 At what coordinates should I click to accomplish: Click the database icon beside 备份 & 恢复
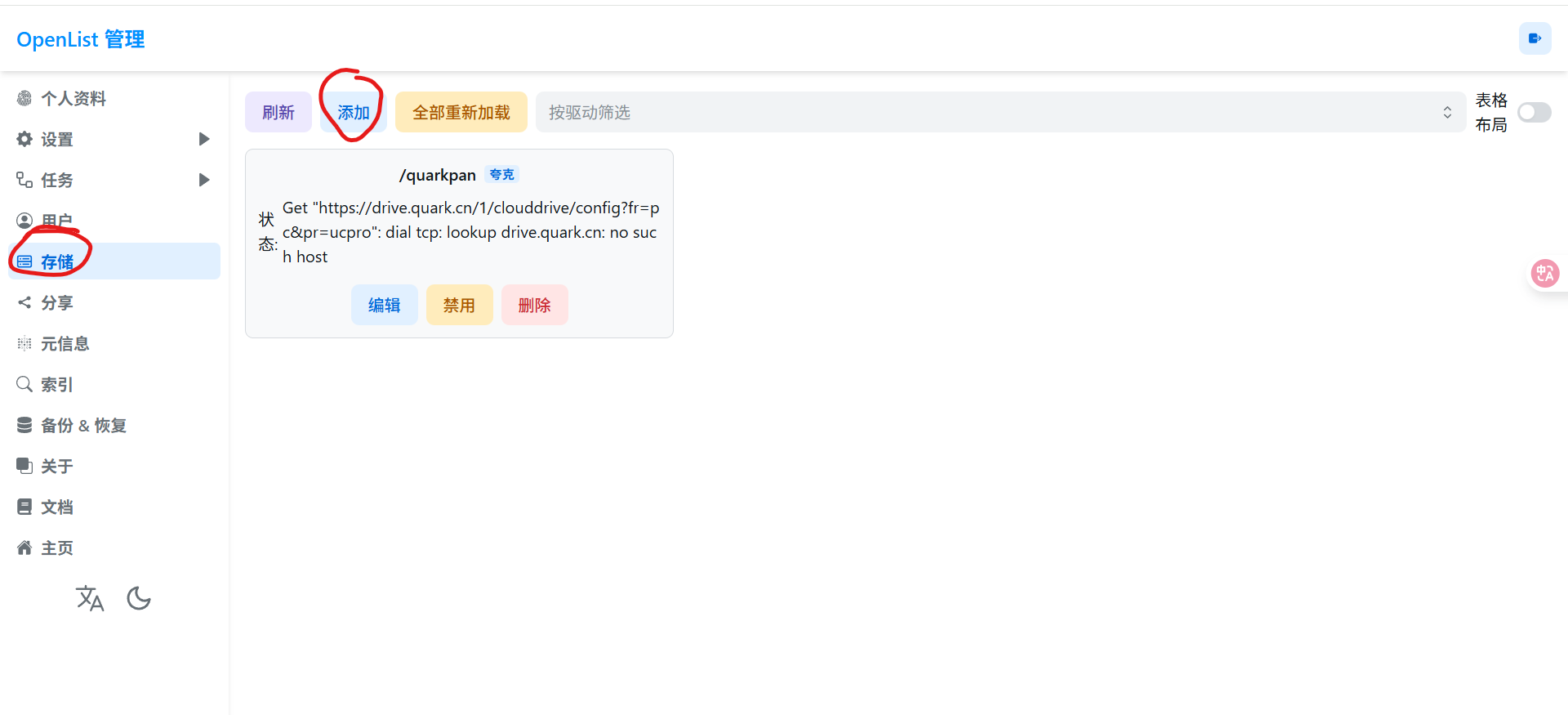(24, 425)
